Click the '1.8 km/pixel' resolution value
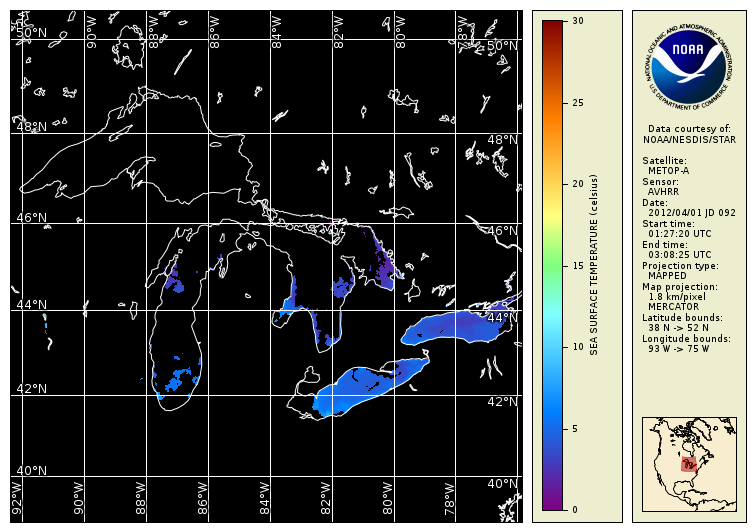This screenshot has height=532, width=756. point(677,297)
